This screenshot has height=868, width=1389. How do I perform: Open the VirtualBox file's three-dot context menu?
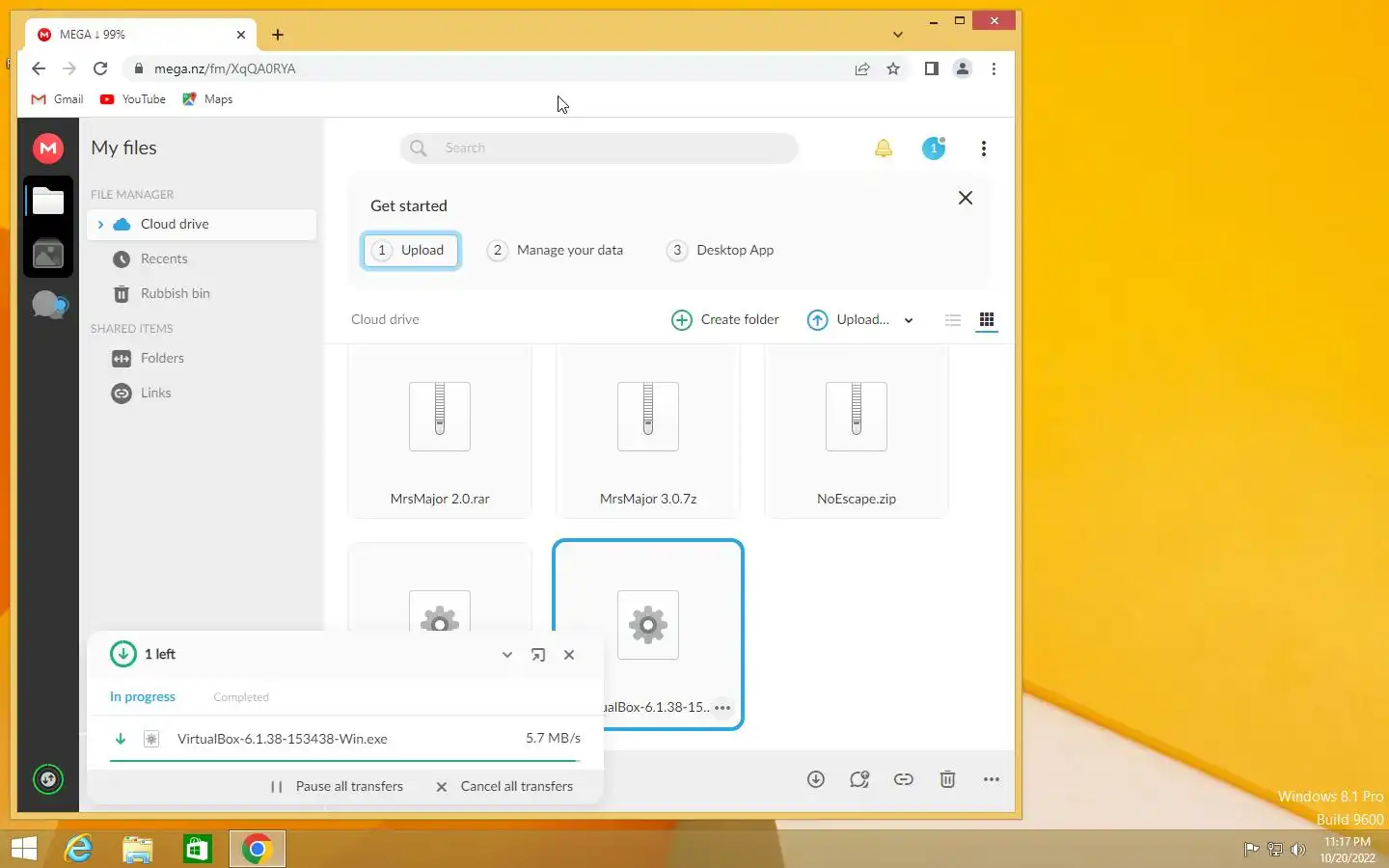(x=722, y=708)
